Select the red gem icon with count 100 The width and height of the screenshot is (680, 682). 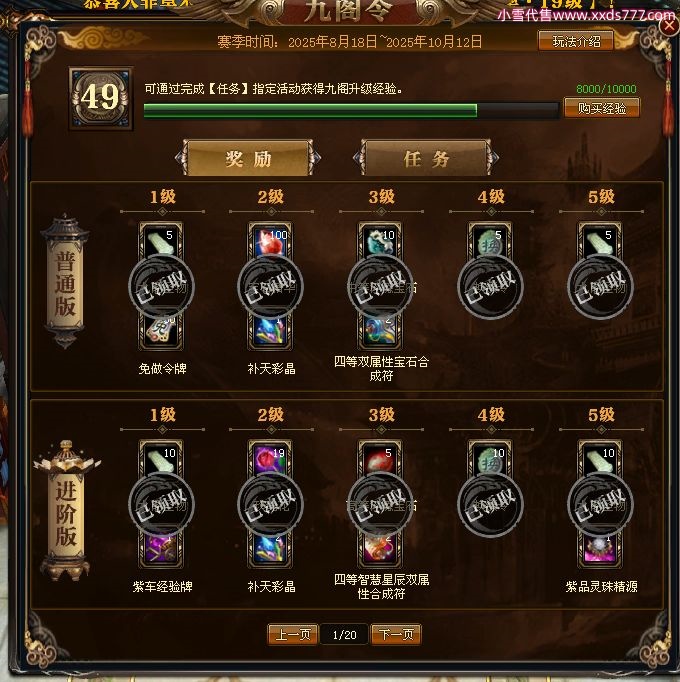point(270,241)
